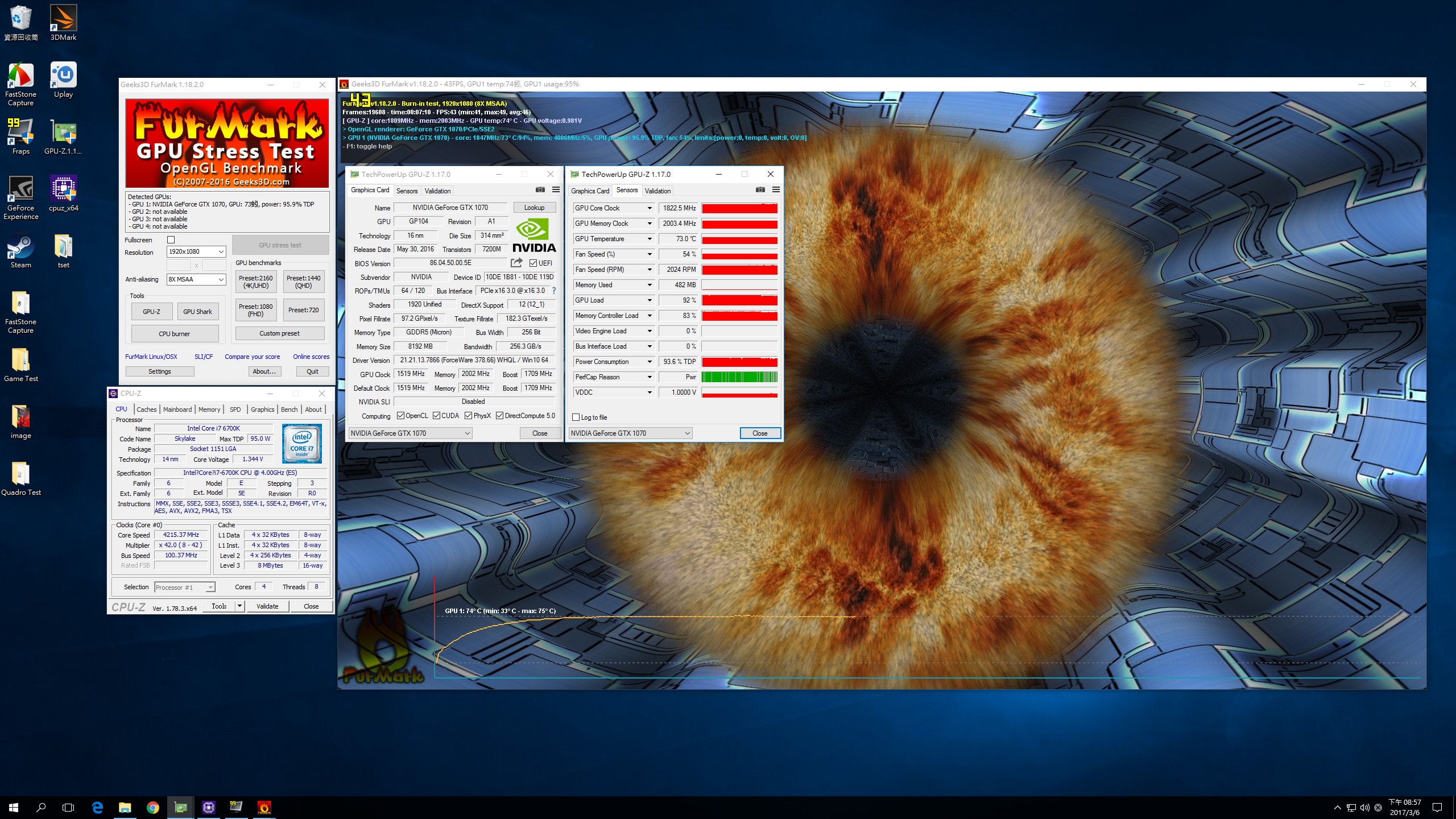This screenshot has height=819, width=1456.
Task: Expand the GPU Core Clock sensor dropdown
Action: point(649,208)
